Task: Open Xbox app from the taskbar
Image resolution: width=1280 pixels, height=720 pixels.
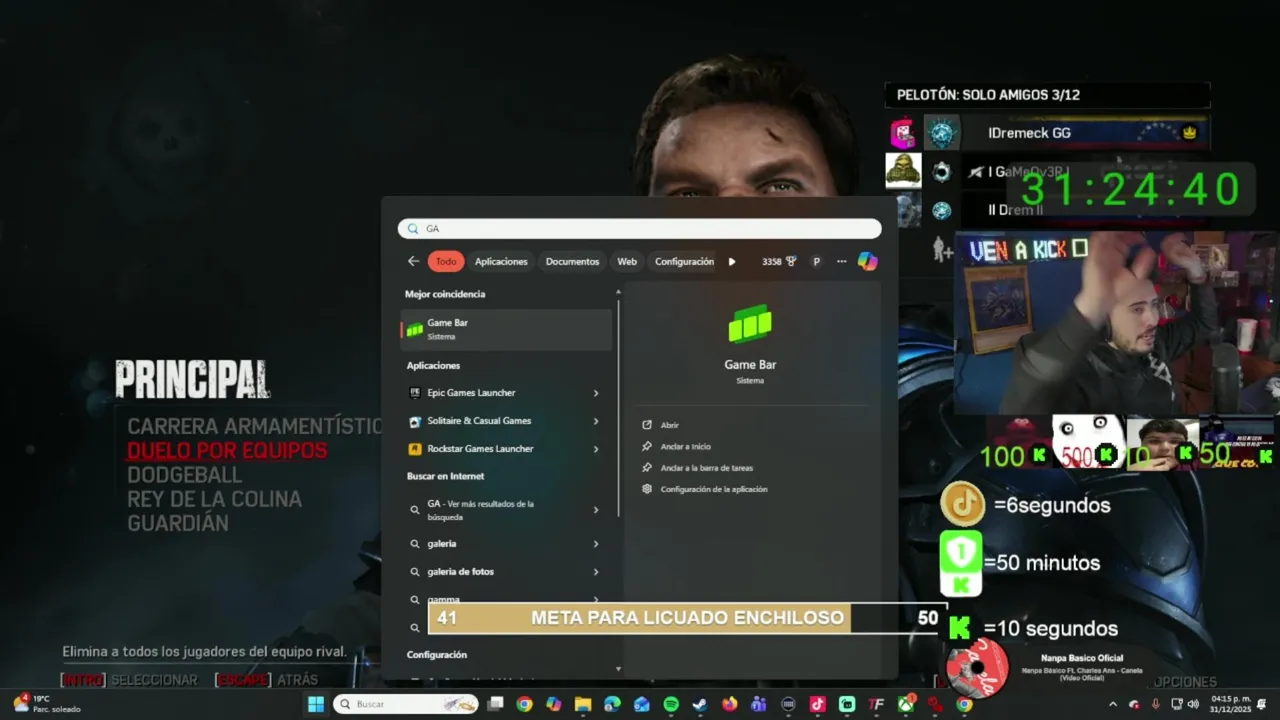Action: click(906, 704)
